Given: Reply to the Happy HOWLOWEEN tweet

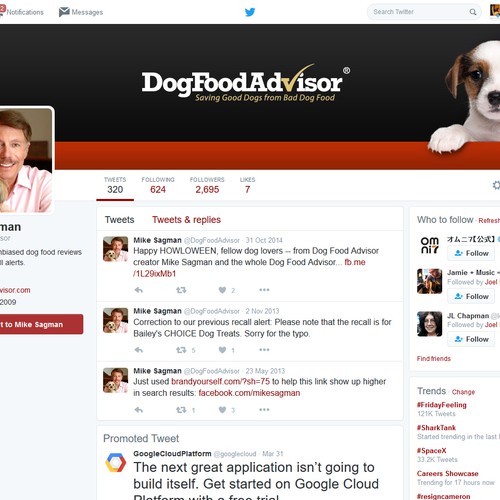Looking at the screenshot, I should [139, 290].
